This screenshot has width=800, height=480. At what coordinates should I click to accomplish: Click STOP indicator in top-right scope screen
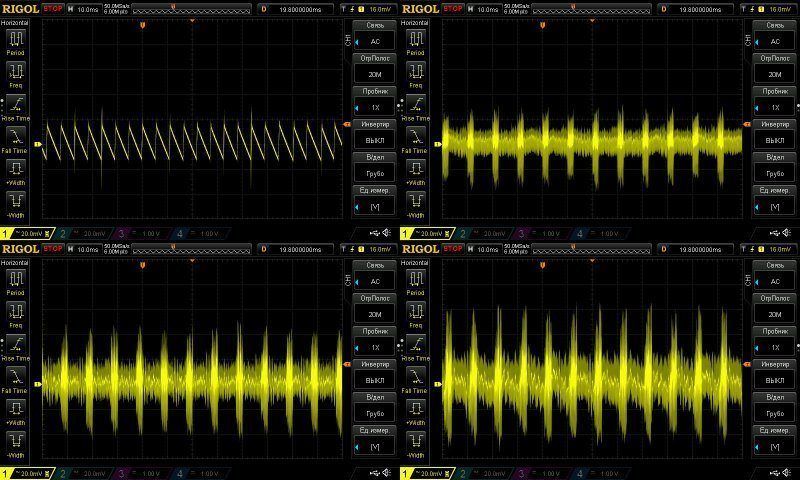pos(453,9)
